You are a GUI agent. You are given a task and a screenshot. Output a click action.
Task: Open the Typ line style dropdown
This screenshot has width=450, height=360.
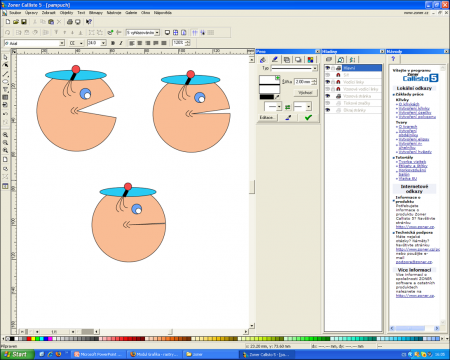pyautogui.click(x=315, y=68)
